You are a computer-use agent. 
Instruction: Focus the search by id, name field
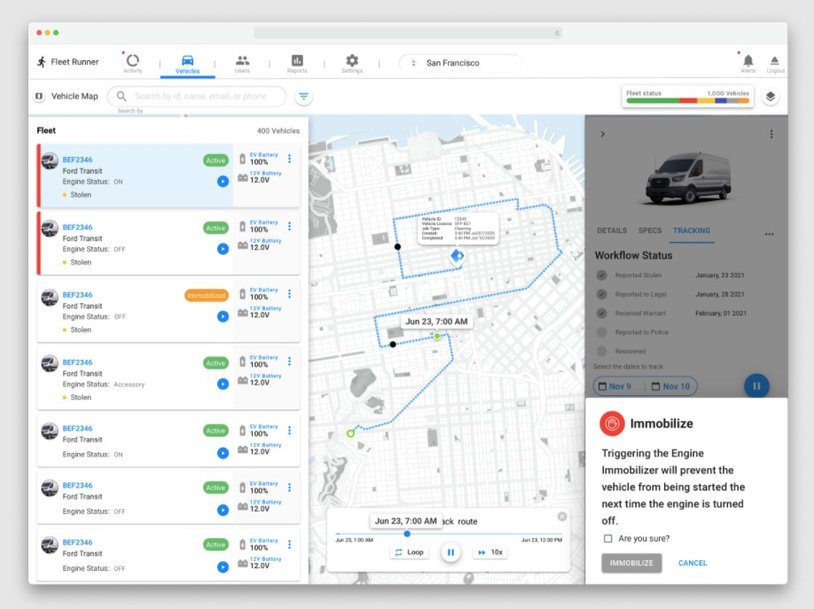click(197, 97)
